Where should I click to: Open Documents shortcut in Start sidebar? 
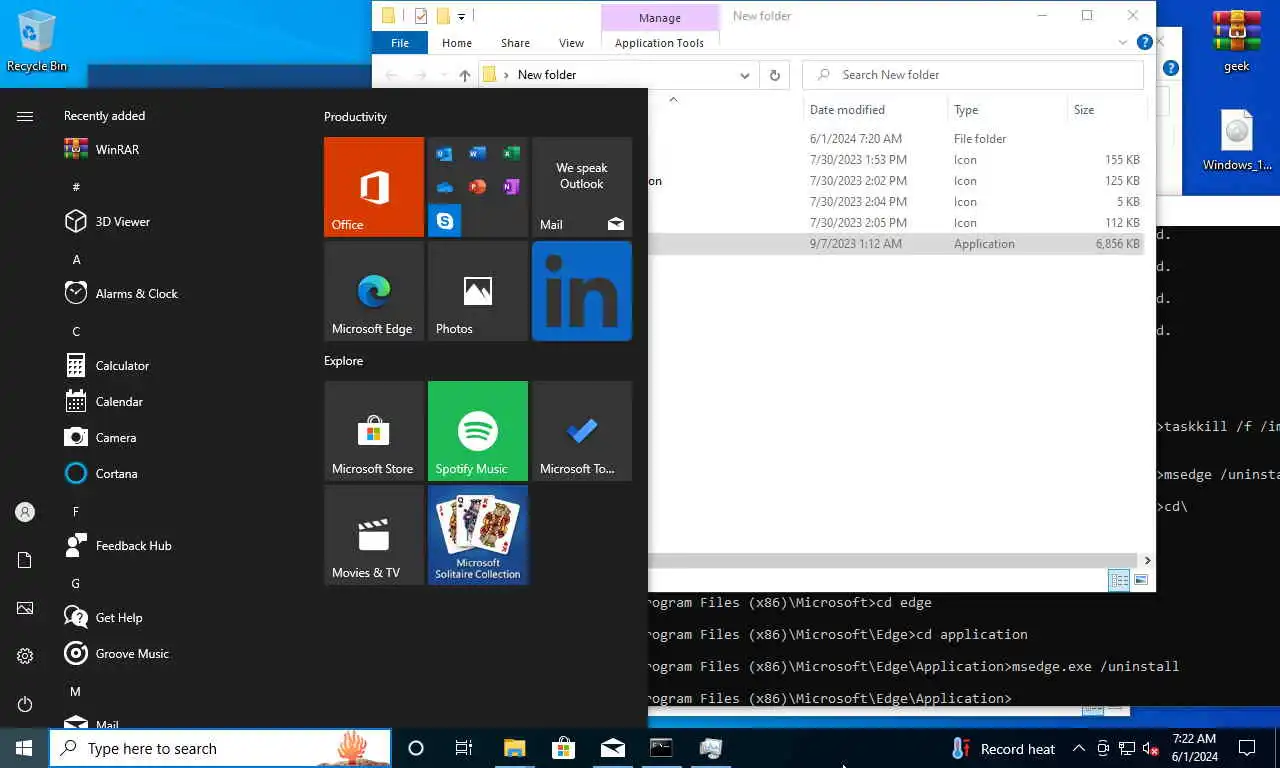pyautogui.click(x=25, y=561)
